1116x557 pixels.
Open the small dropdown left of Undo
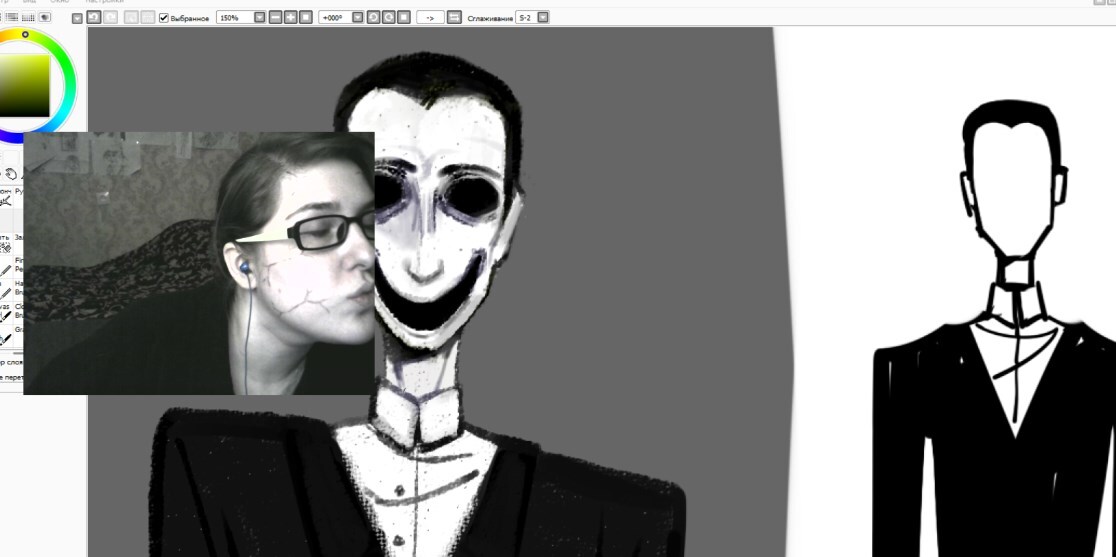(x=77, y=18)
